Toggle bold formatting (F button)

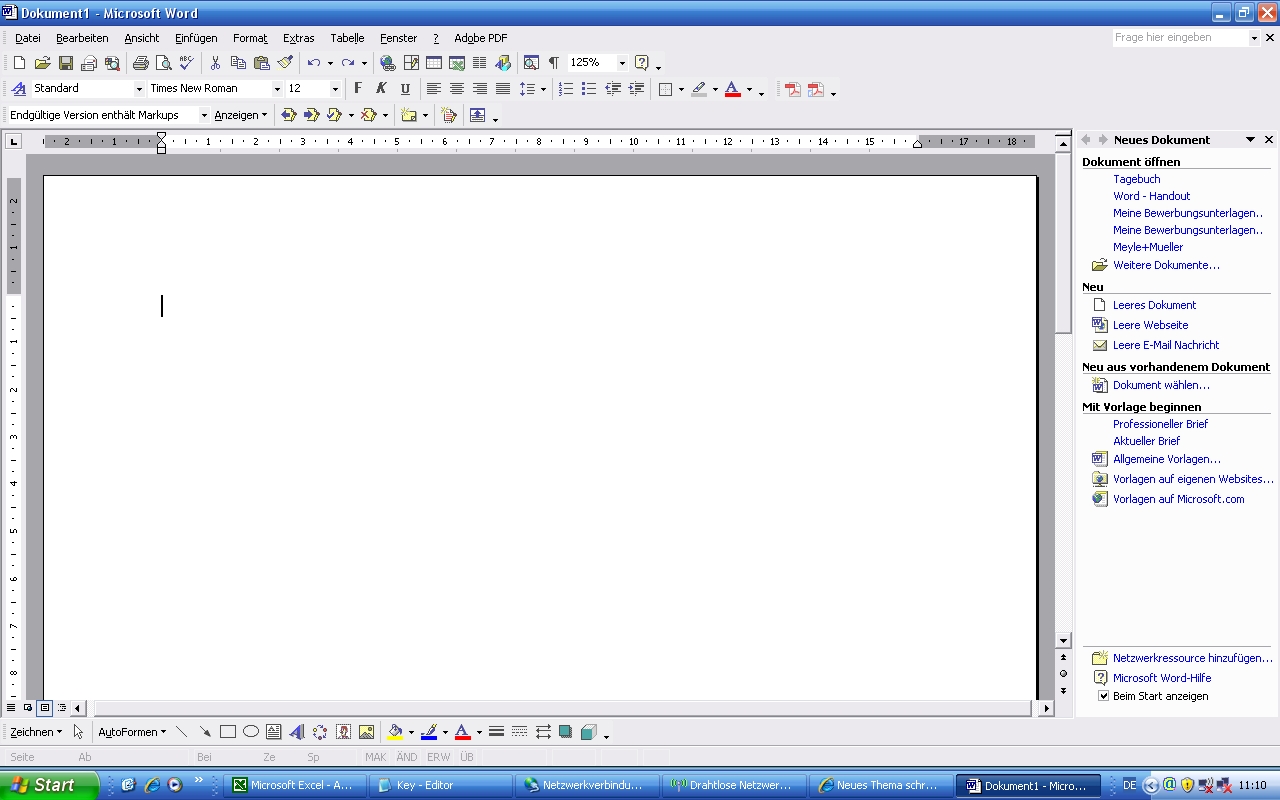pyautogui.click(x=358, y=89)
